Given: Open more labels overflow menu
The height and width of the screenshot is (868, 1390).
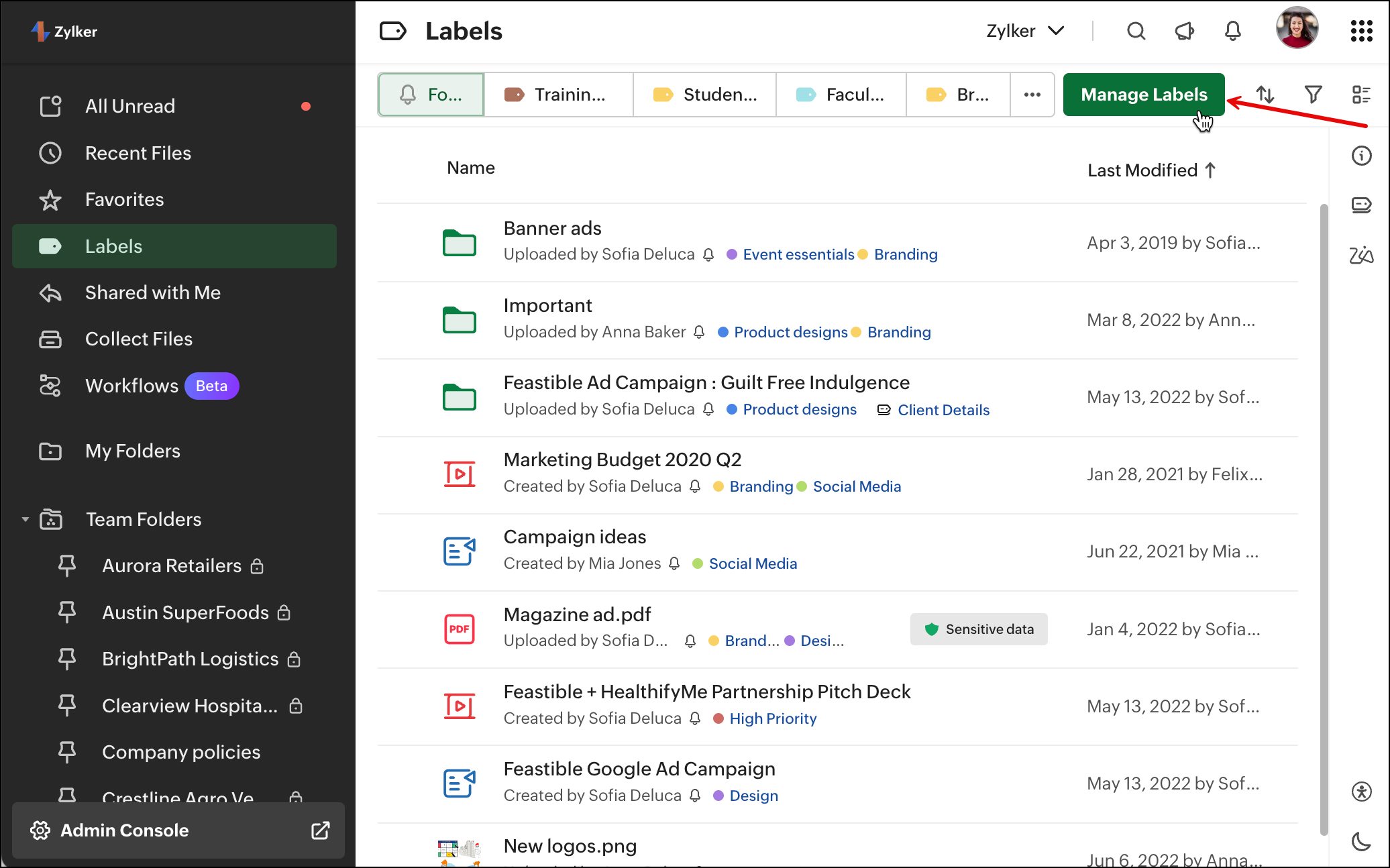Looking at the screenshot, I should 1032,95.
